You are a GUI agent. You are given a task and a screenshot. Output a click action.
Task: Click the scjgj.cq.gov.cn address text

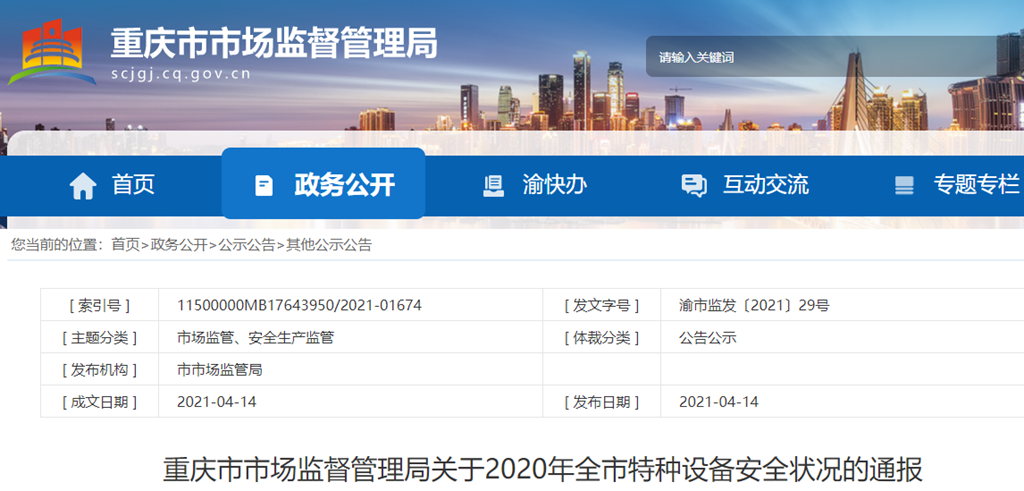[x=181, y=74]
